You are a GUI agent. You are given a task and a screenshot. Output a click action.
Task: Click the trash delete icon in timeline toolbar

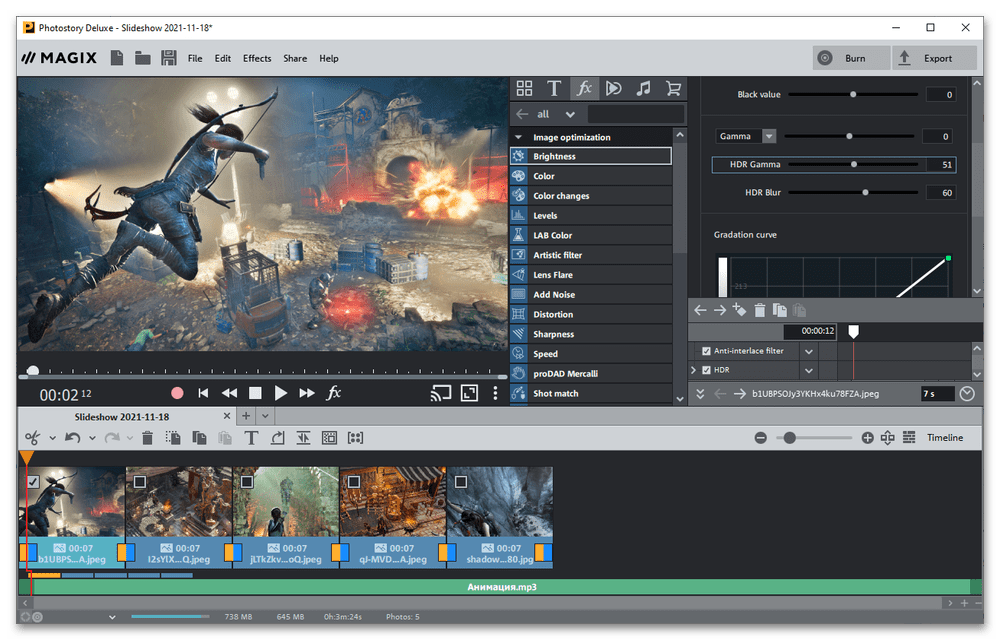point(147,437)
